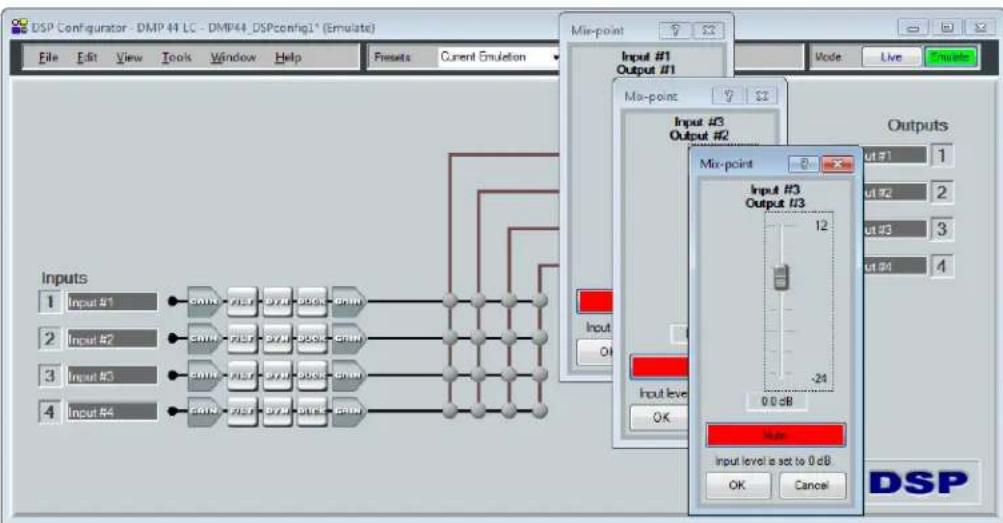Click the mix-point level fader handle
Screen dimensions: 1003x523
(781, 277)
